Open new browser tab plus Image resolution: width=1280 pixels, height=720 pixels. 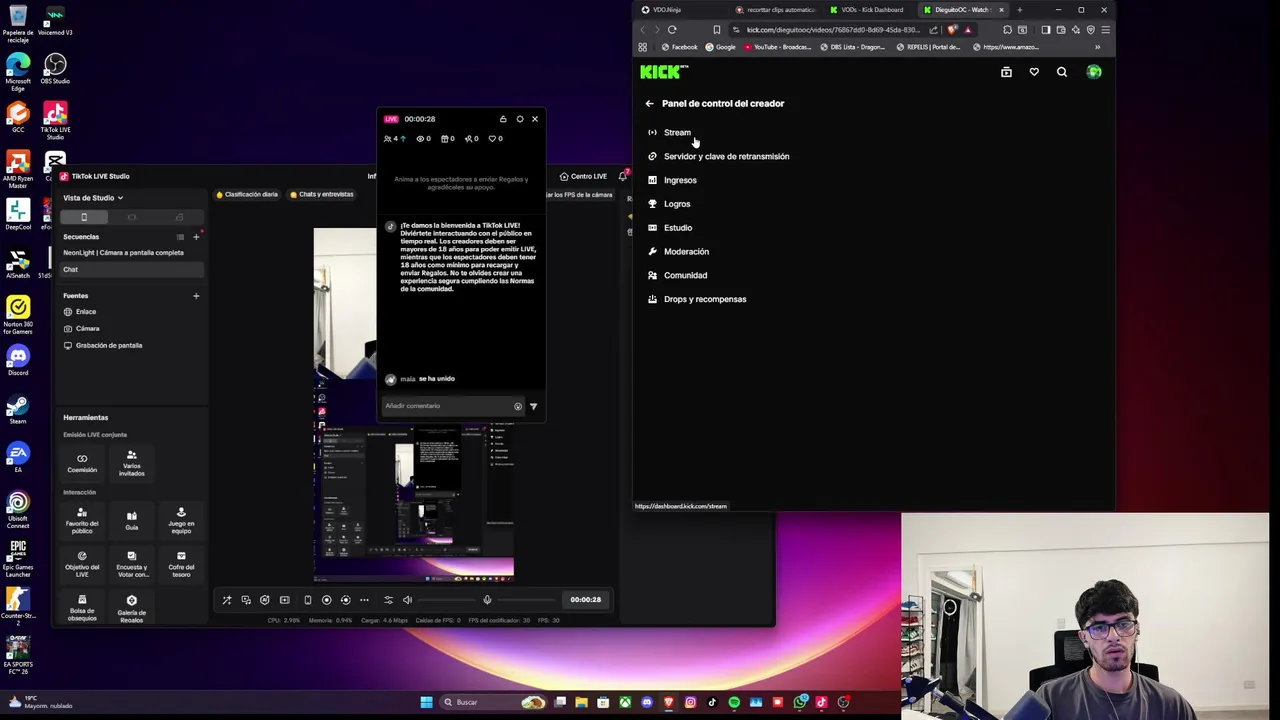[x=1019, y=10]
